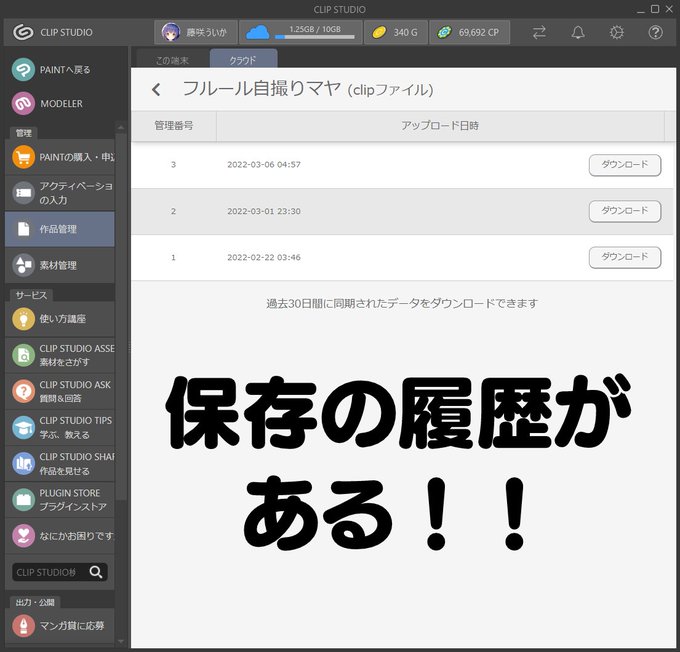Click the 1.25GB / 10GB storage bar

click(315, 36)
